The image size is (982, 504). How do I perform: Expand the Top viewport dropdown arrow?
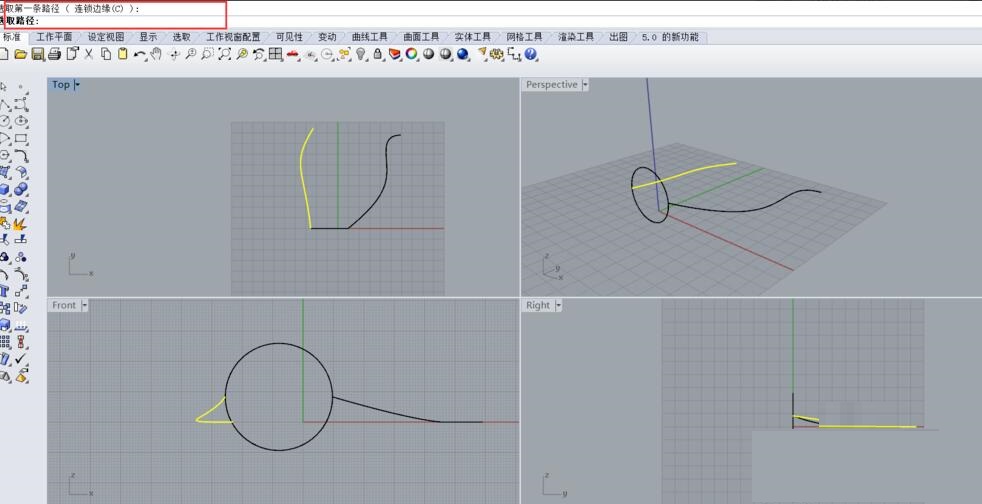(77, 85)
